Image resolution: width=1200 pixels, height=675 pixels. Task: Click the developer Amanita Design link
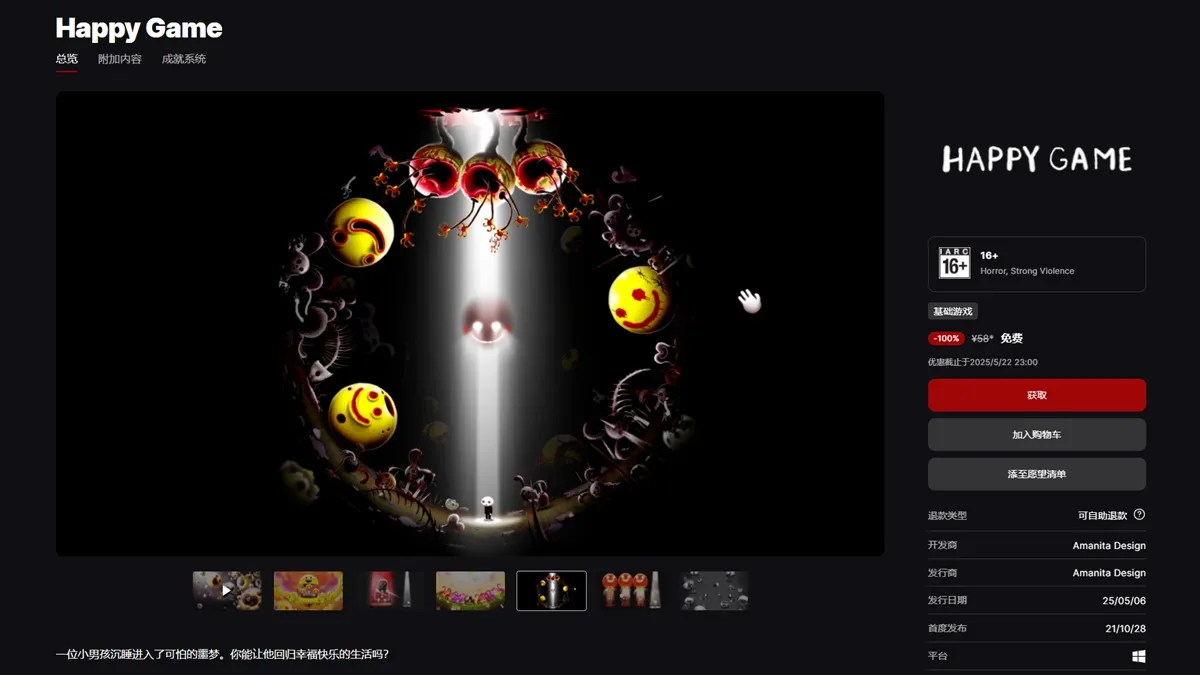[x=1109, y=546]
